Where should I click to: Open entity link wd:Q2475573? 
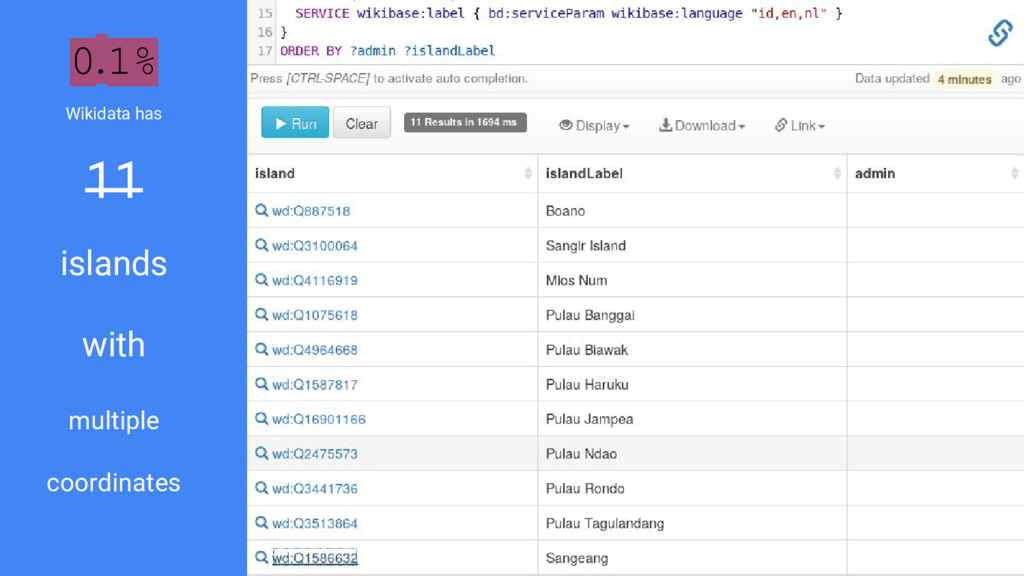pyautogui.click(x=315, y=454)
